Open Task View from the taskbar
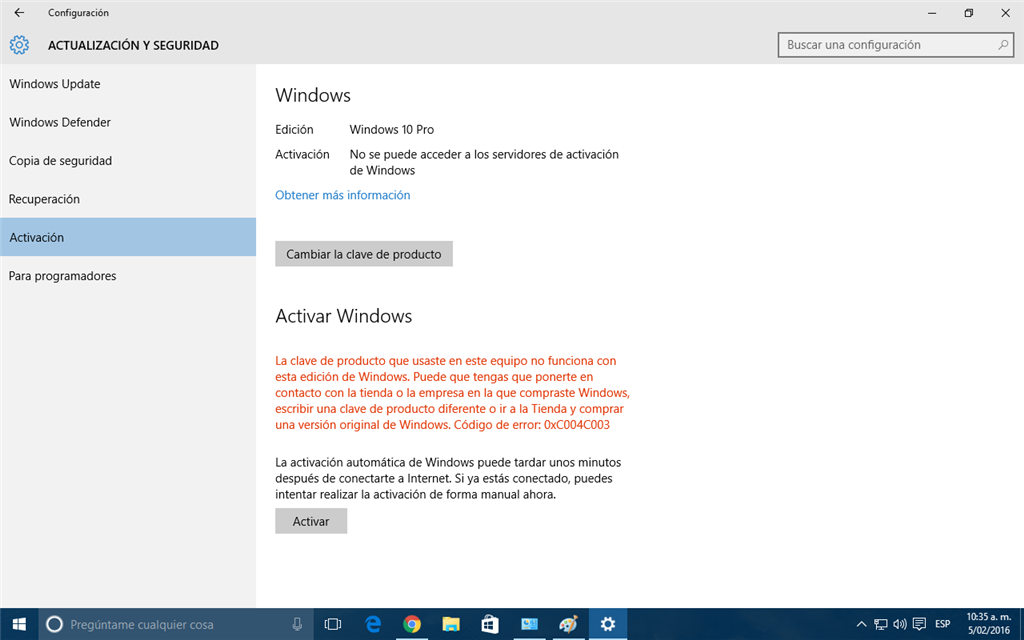The width and height of the screenshot is (1024, 640). point(333,624)
